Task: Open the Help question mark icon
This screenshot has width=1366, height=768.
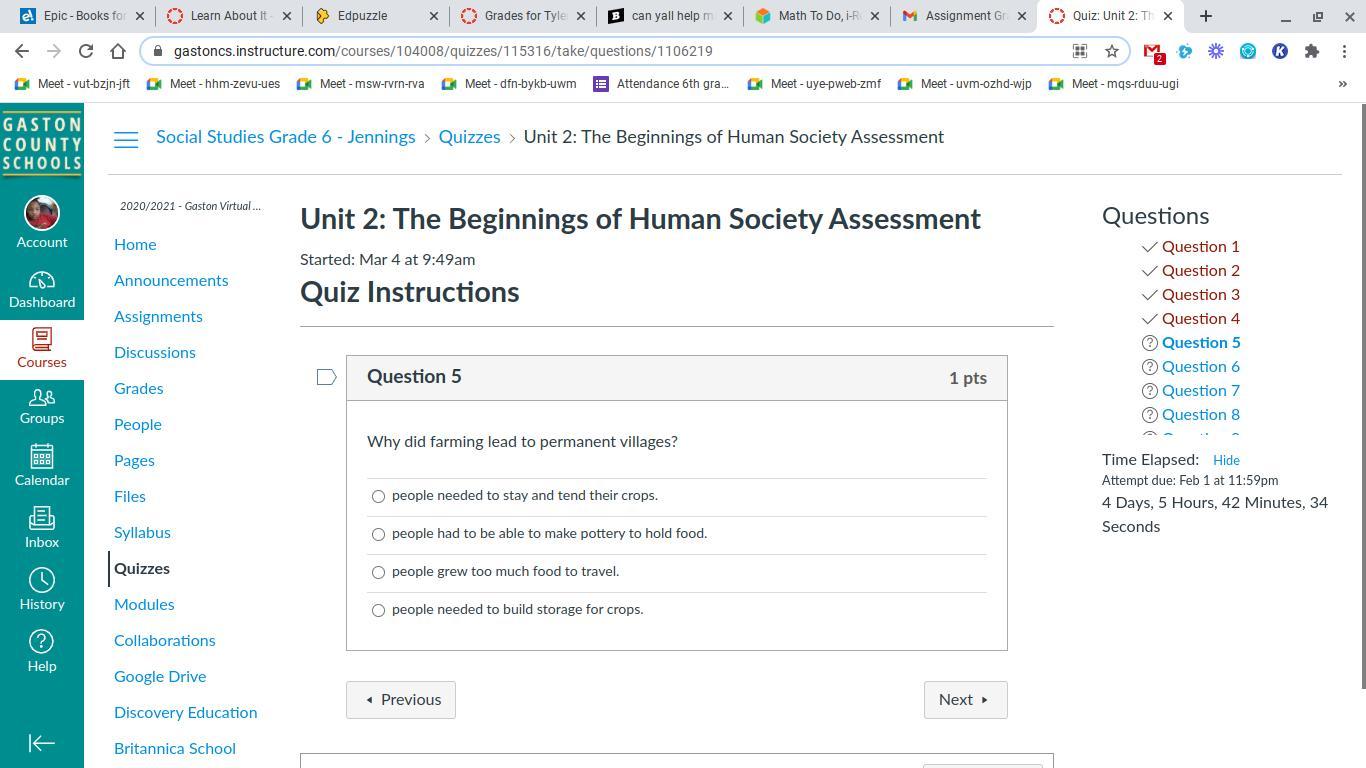Action: 42,642
